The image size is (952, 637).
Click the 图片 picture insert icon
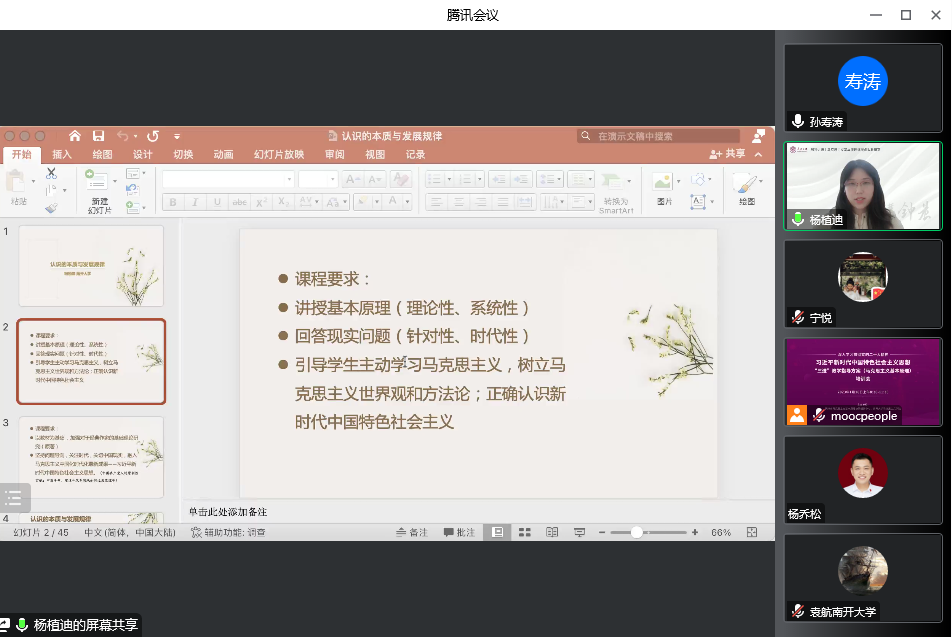pyautogui.click(x=662, y=184)
